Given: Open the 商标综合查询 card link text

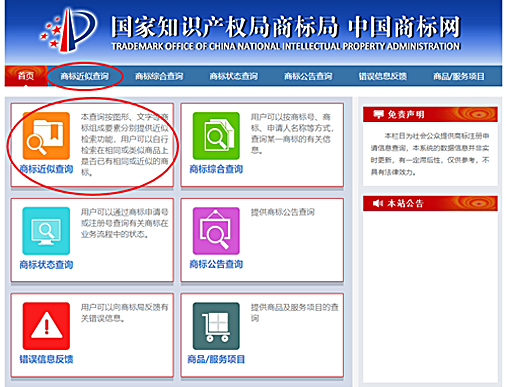Looking at the screenshot, I should pyautogui.click(x=216, y=169).
